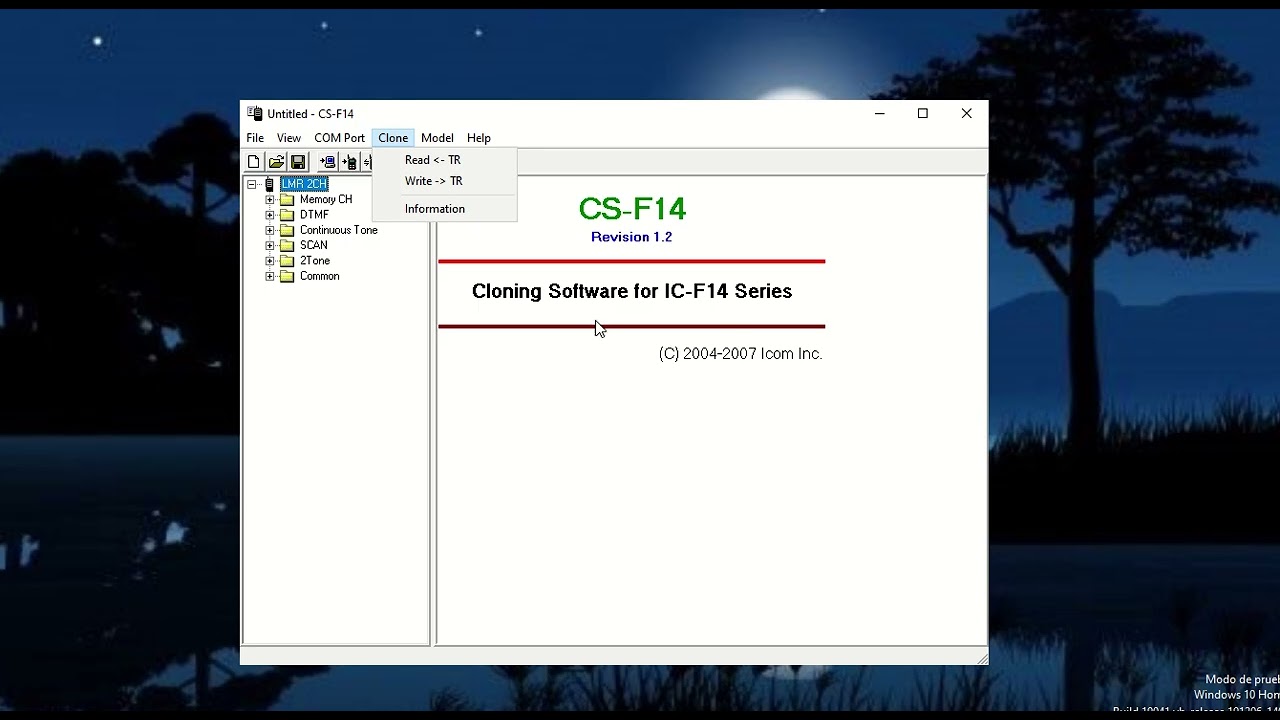Minimize the CS-F14 window
The width and height of the screenshot is (1280, 720).
880,114
